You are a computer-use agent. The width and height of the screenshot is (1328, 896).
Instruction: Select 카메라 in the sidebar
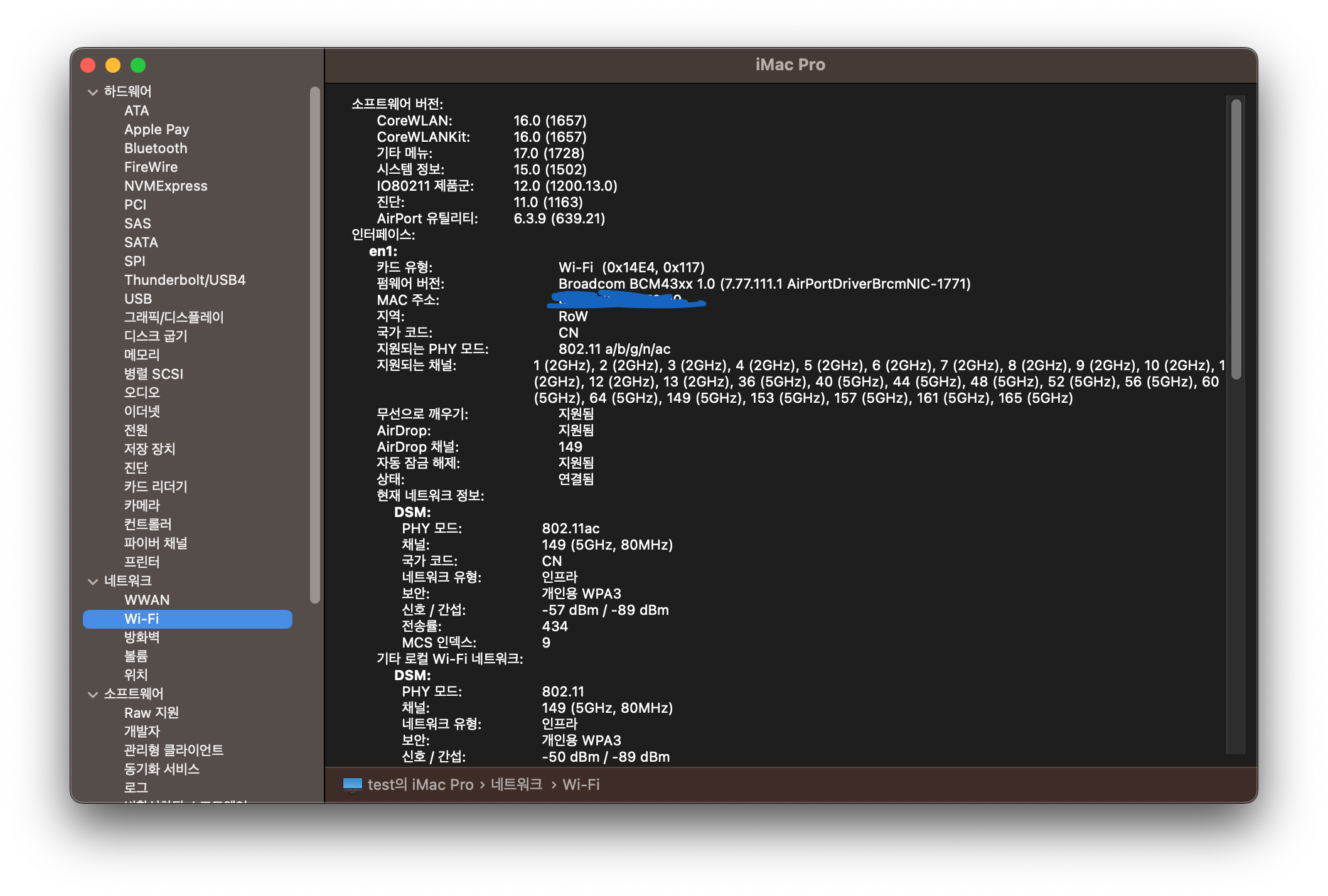tap(142, 506)
